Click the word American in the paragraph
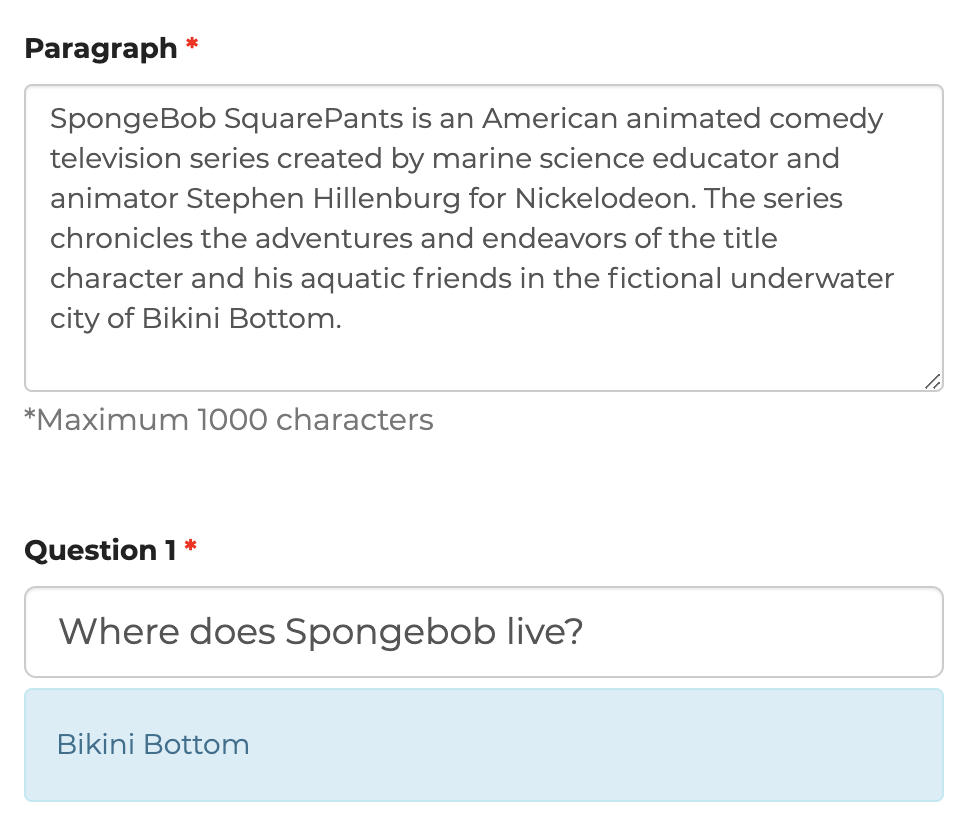Screen dimensions: 980x832 pyautogui.click(x=548, y=119)
